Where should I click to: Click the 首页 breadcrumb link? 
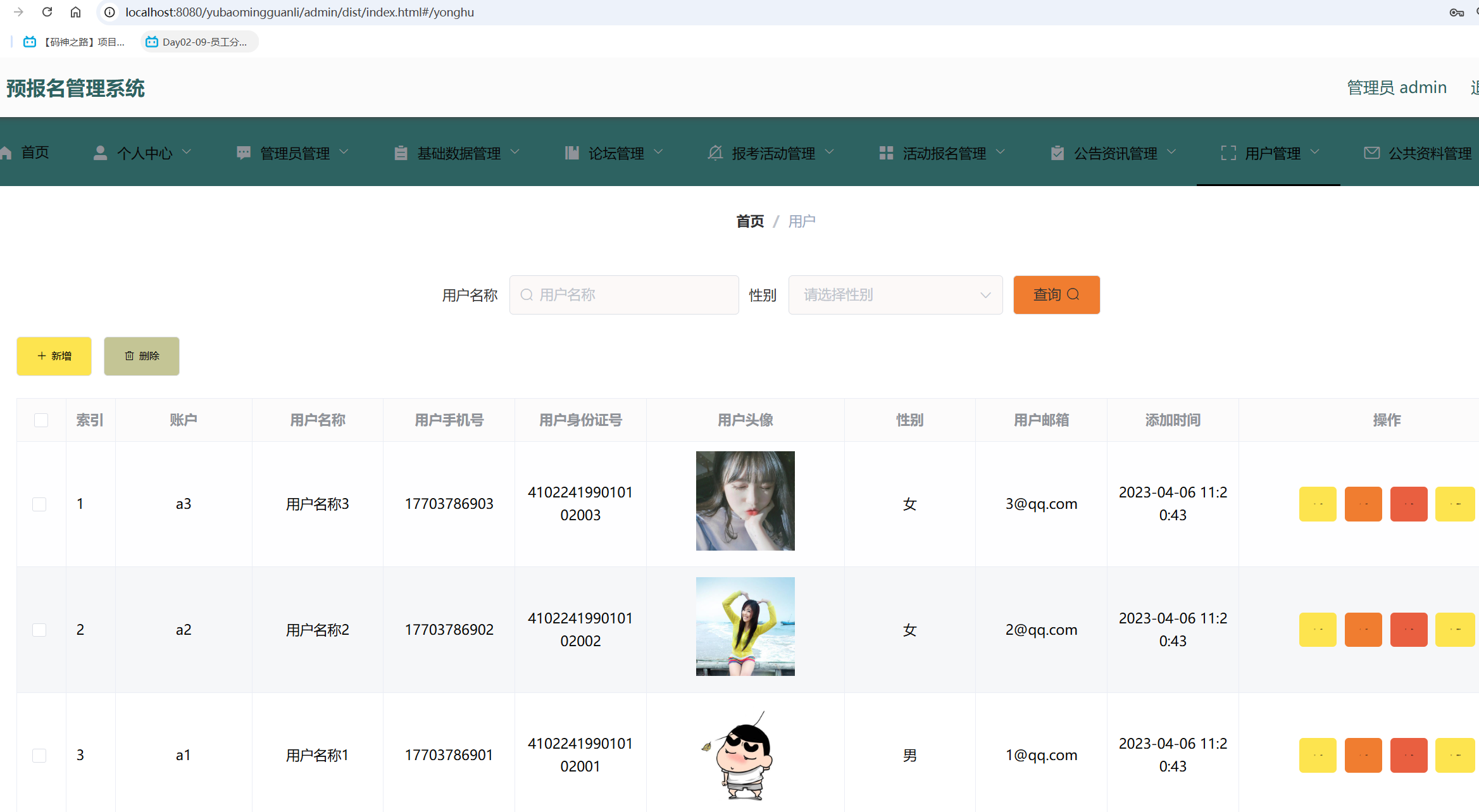click(750, 222)
